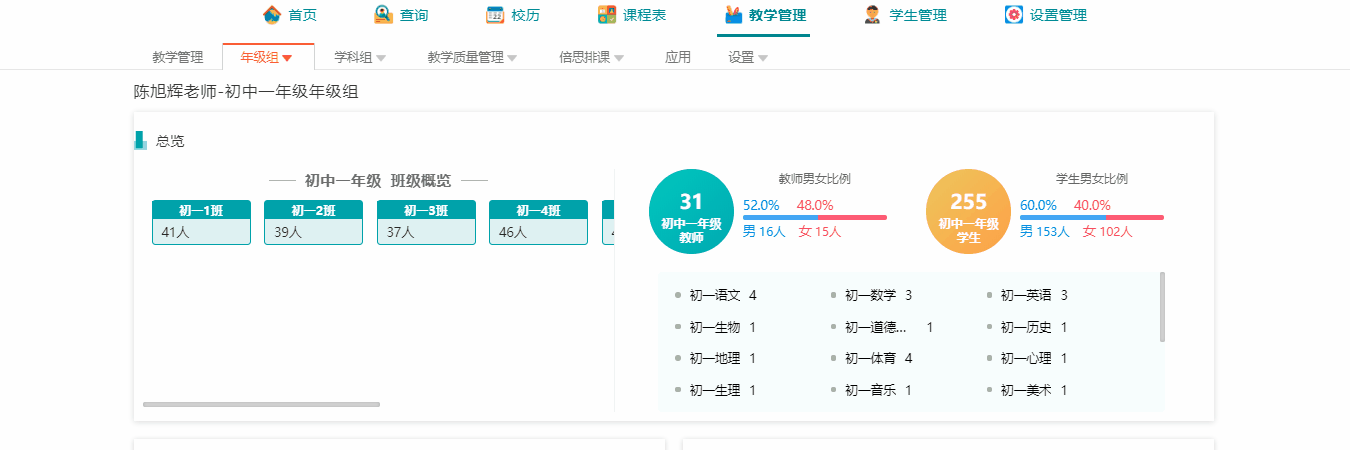
Task: Open the 课程表 top menu item
Action: 632,15
